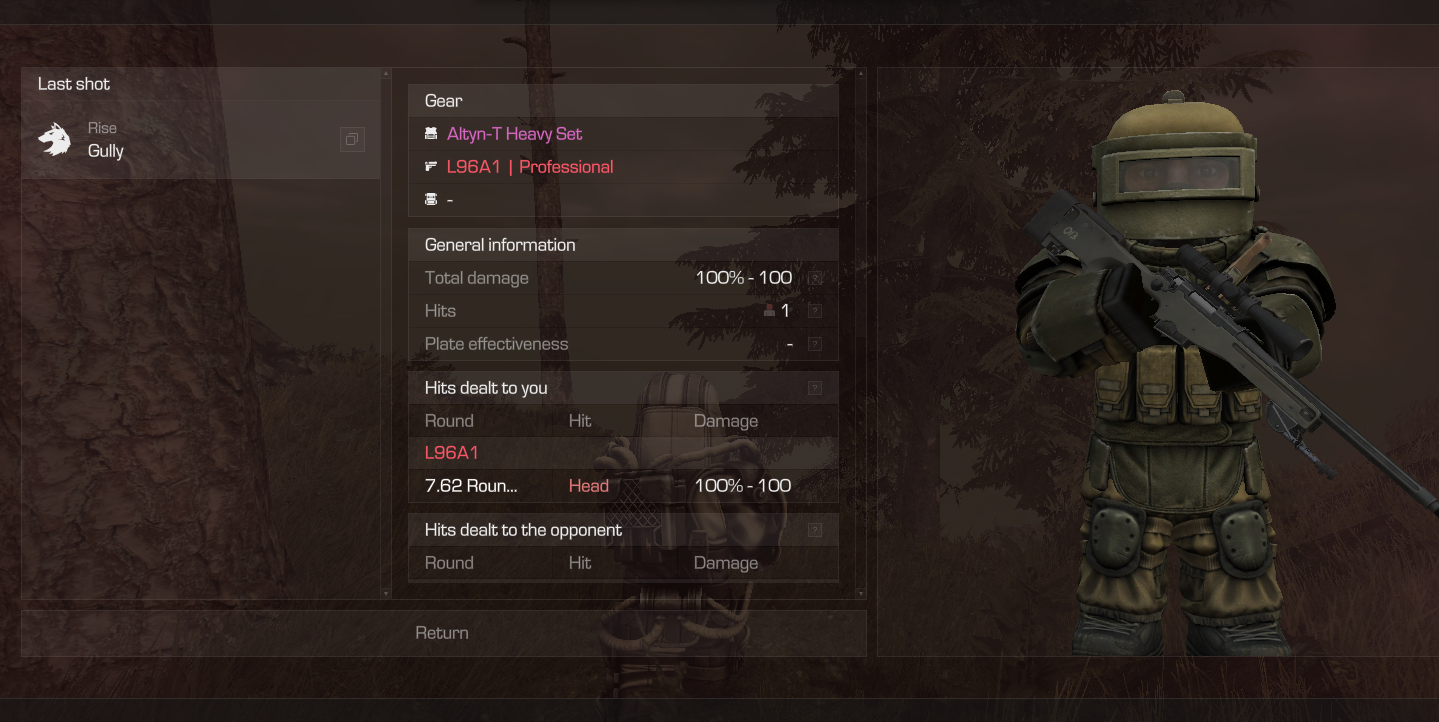Image resolution: width=1439 pixels, height=722 pixels.
Task: Click the armor icon beside Altyn-T Heavy Set
Action: [431, 134]
